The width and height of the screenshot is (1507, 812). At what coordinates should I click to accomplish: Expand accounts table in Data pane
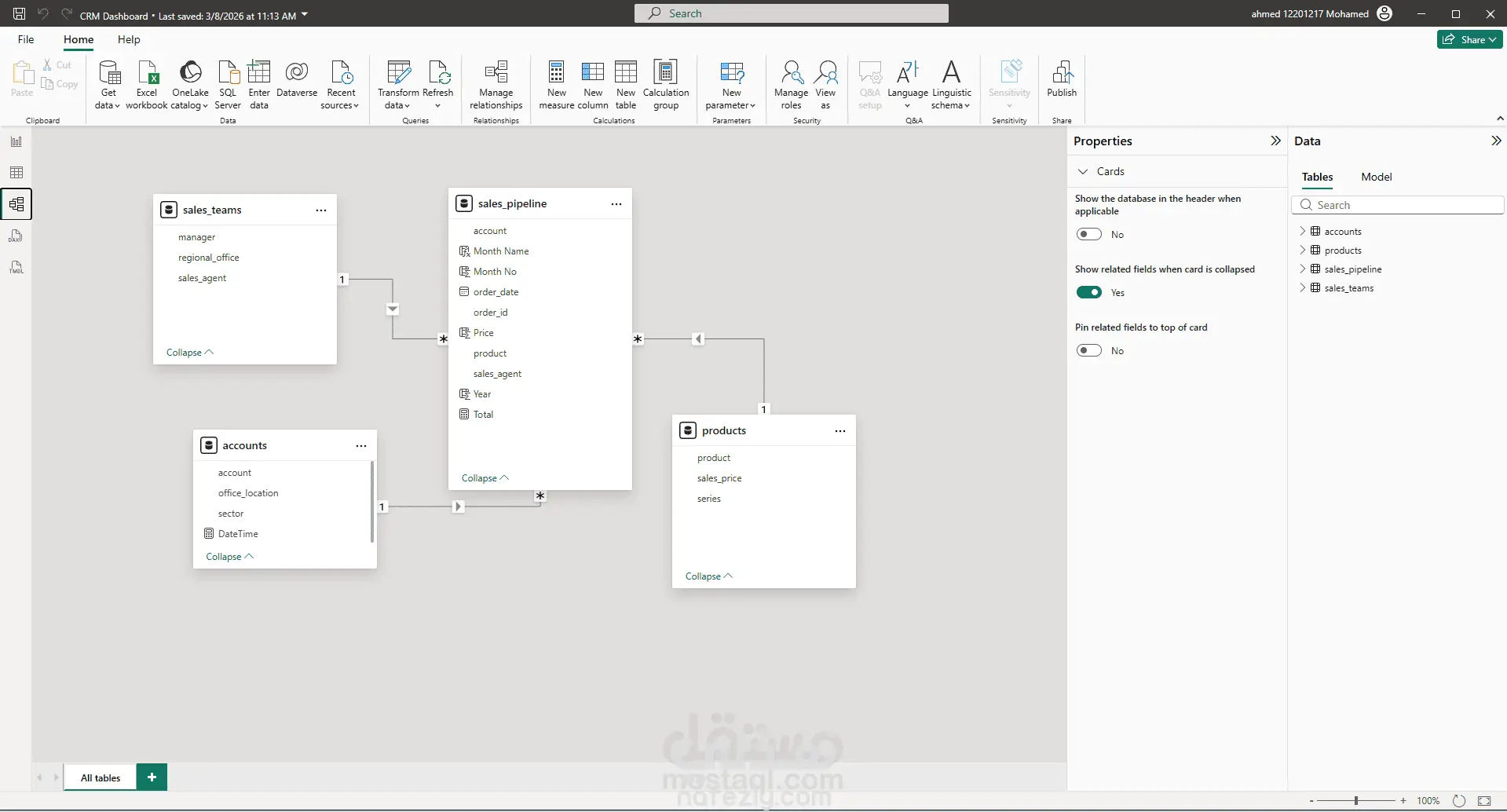click(x=1303, y=231)
